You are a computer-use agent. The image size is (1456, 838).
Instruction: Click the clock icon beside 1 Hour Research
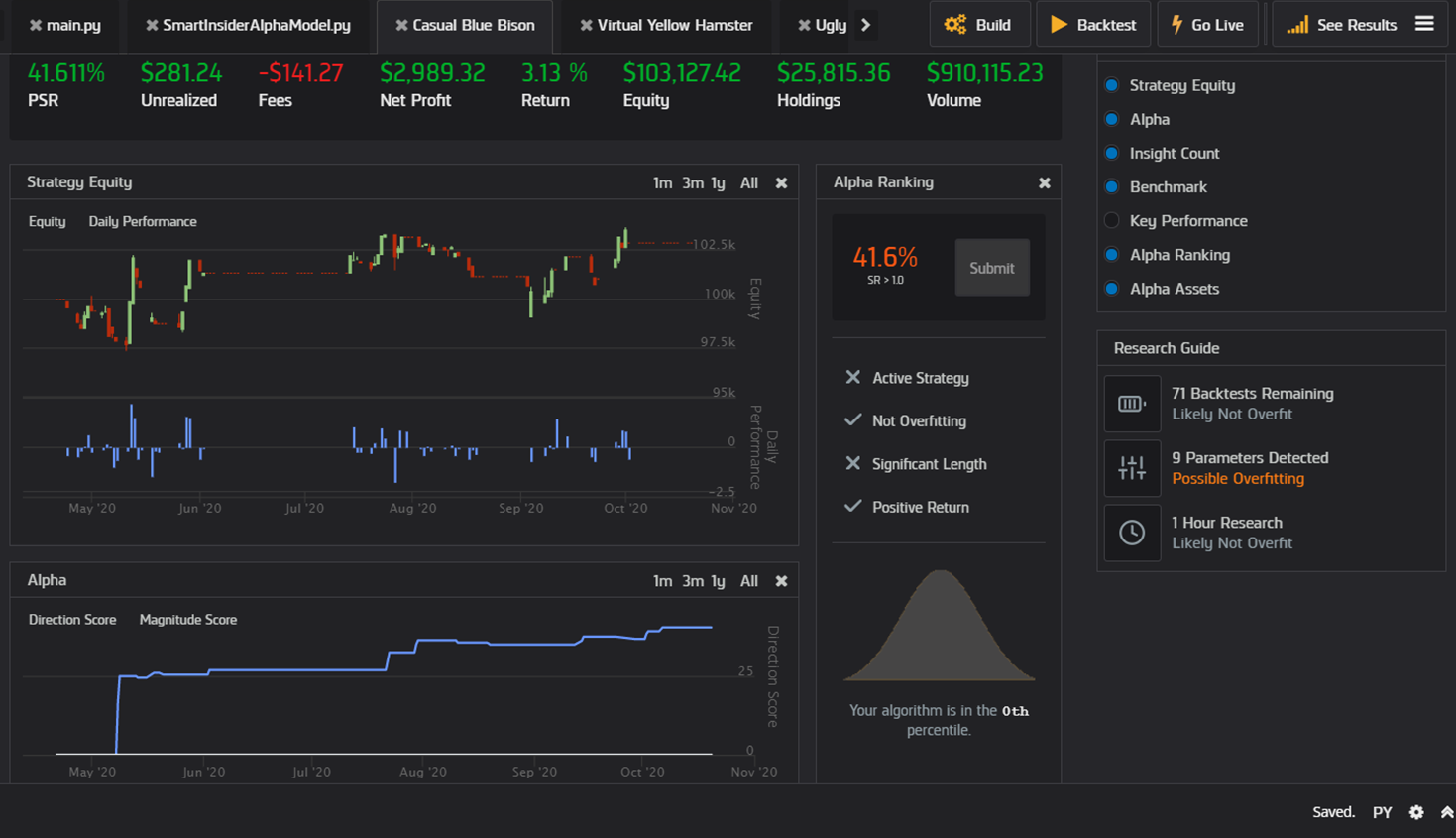(1132, 533)
